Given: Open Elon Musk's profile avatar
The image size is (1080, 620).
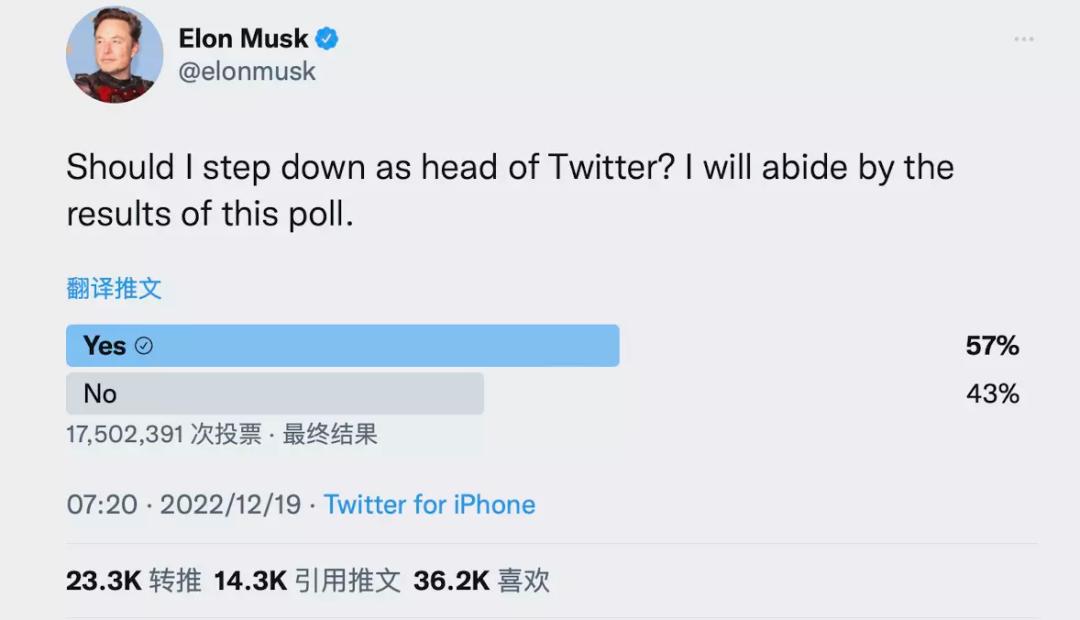Looking at the screenshot, I should [114, 55].
